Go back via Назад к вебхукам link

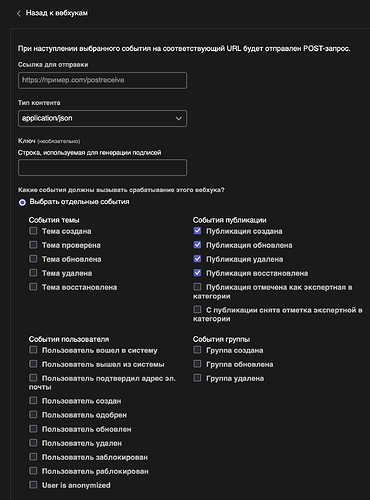click(x=57, y=13)
